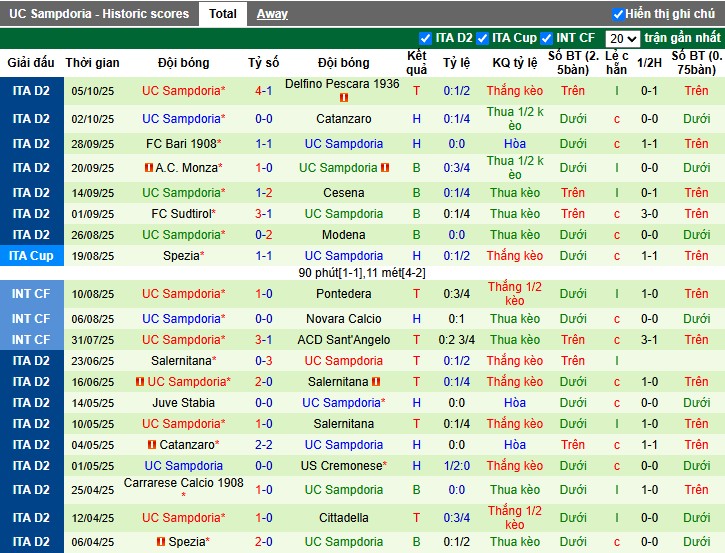The width and height of the screenshot is (725, 553).
Task: Click Carrarese Calcio 1908 team name
Action: (184, 483)
